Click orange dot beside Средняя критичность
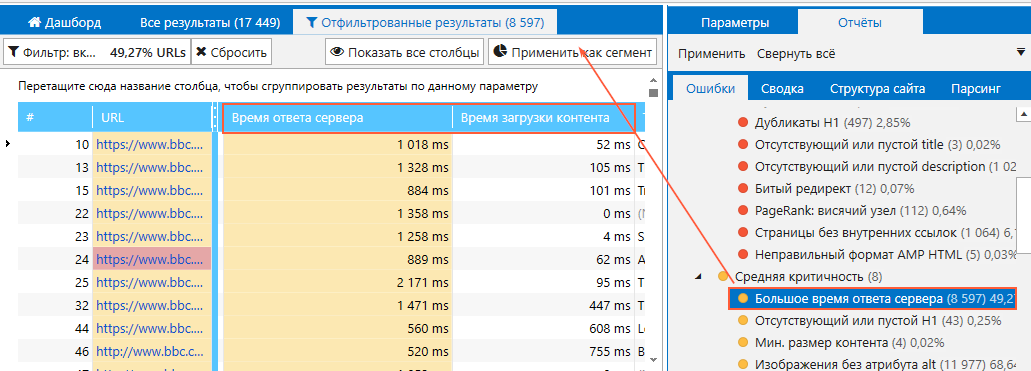Screen dimensions: 1031x371 (723, 277)
